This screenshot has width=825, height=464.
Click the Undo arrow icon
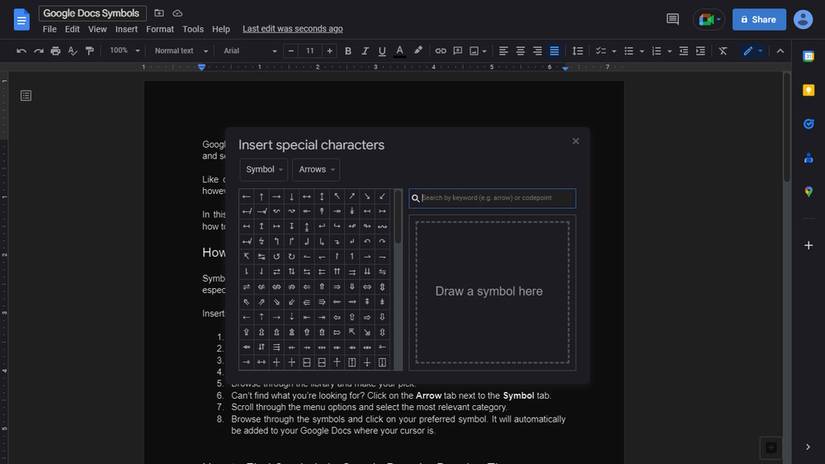click(x=21, y=51)
